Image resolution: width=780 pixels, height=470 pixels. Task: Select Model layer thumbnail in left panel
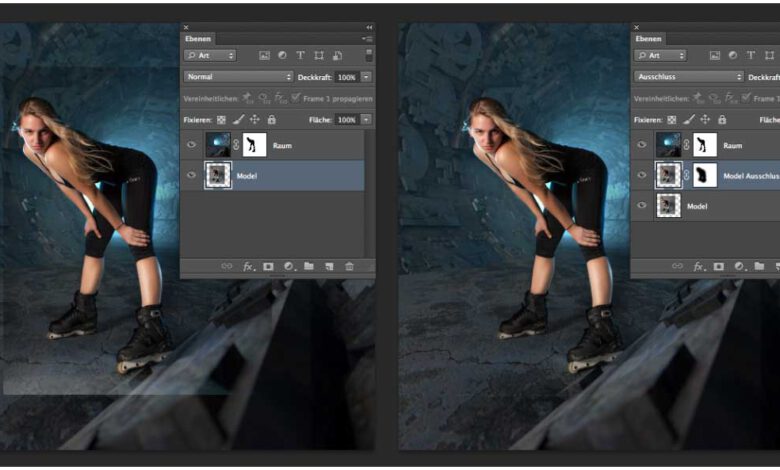point(218,175)
